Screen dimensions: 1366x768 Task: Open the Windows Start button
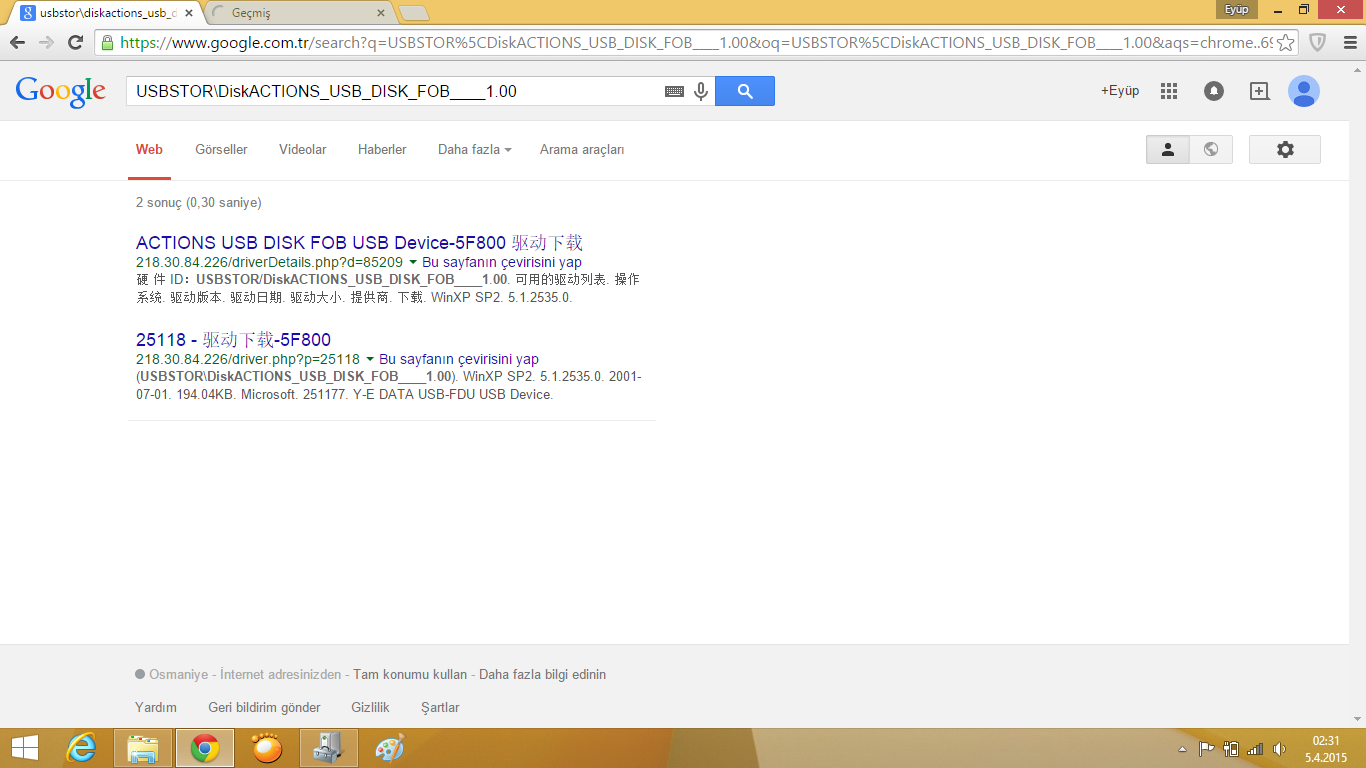coord(25,748)
